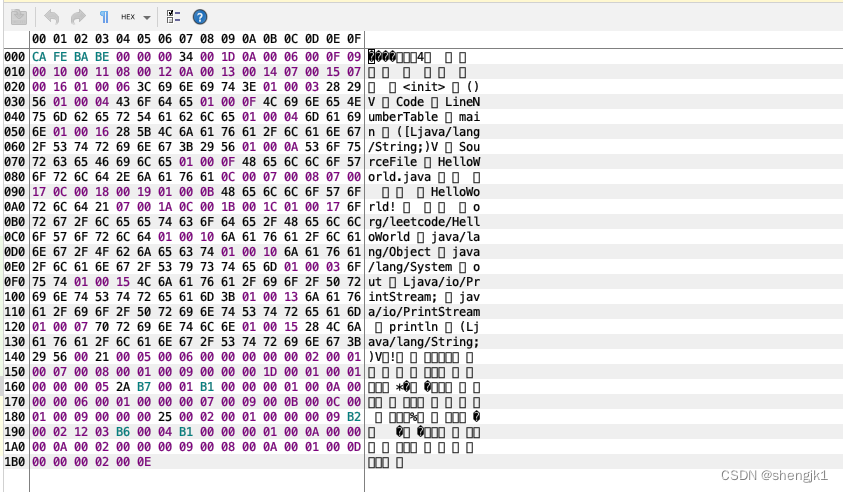Click ASCII text 'rg/leetcode/Hell' in row 0B0
This screenshot has height=492, width=843.
tap(424, 222)
